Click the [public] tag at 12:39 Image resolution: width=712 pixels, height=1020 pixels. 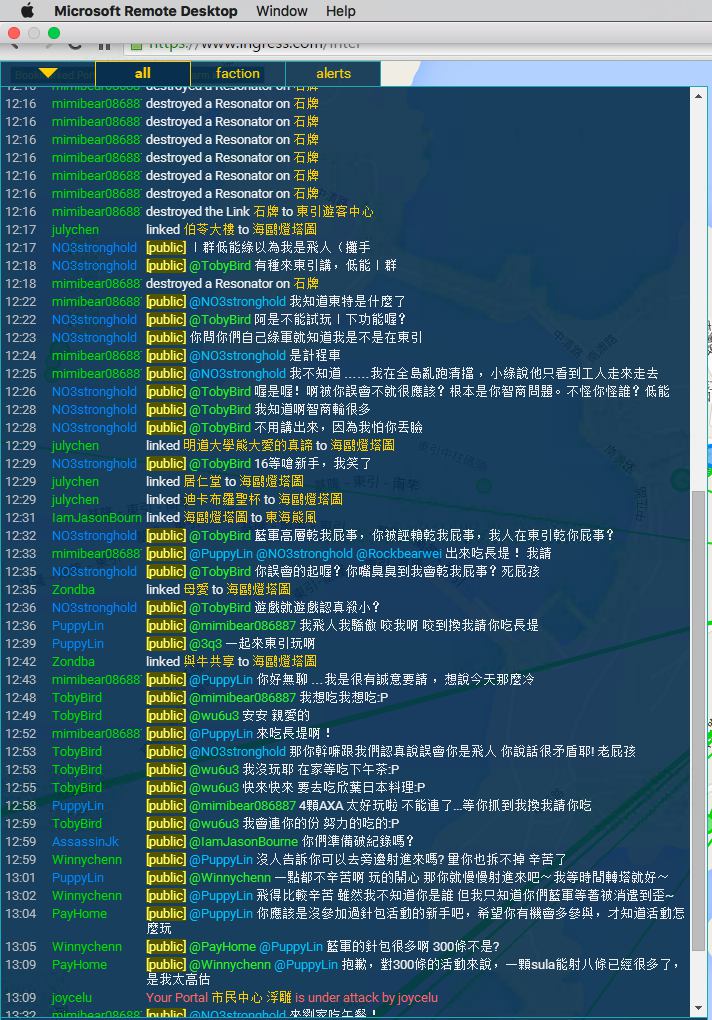click(166, 643)
